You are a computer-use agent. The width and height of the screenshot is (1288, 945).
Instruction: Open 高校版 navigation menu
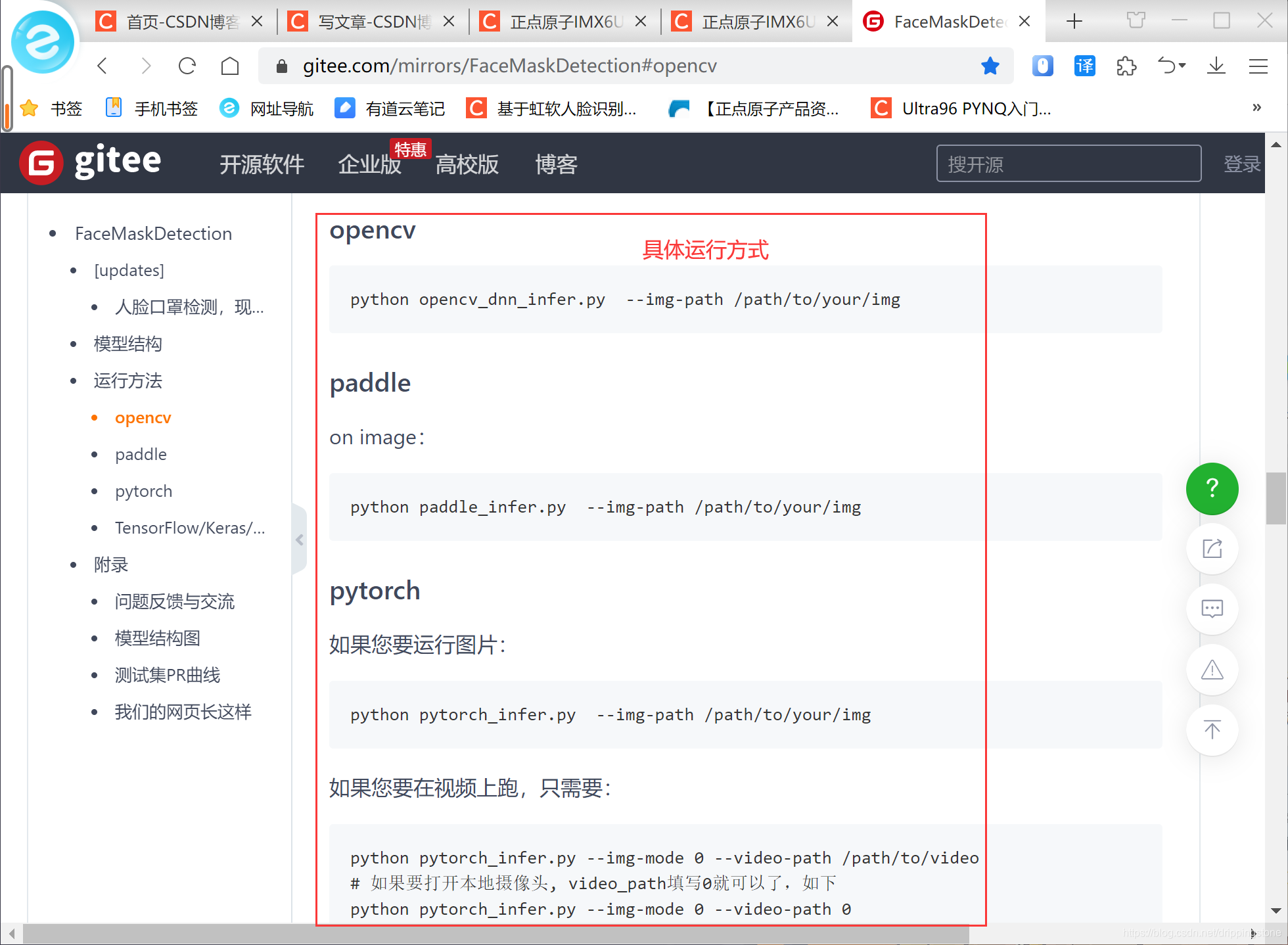[x=467, y=164]
